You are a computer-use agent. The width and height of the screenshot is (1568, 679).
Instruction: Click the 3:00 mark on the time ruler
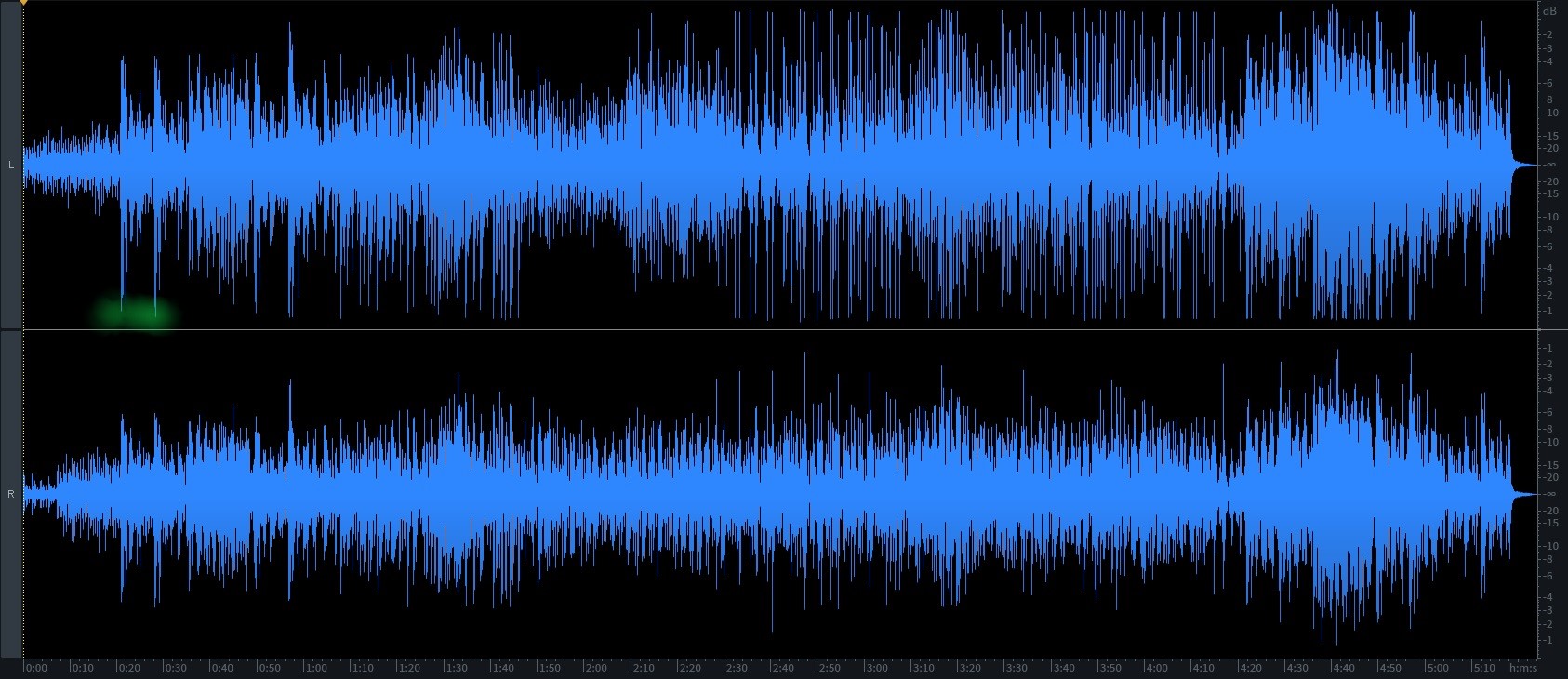pyautogui.click(x=876, y=668)
